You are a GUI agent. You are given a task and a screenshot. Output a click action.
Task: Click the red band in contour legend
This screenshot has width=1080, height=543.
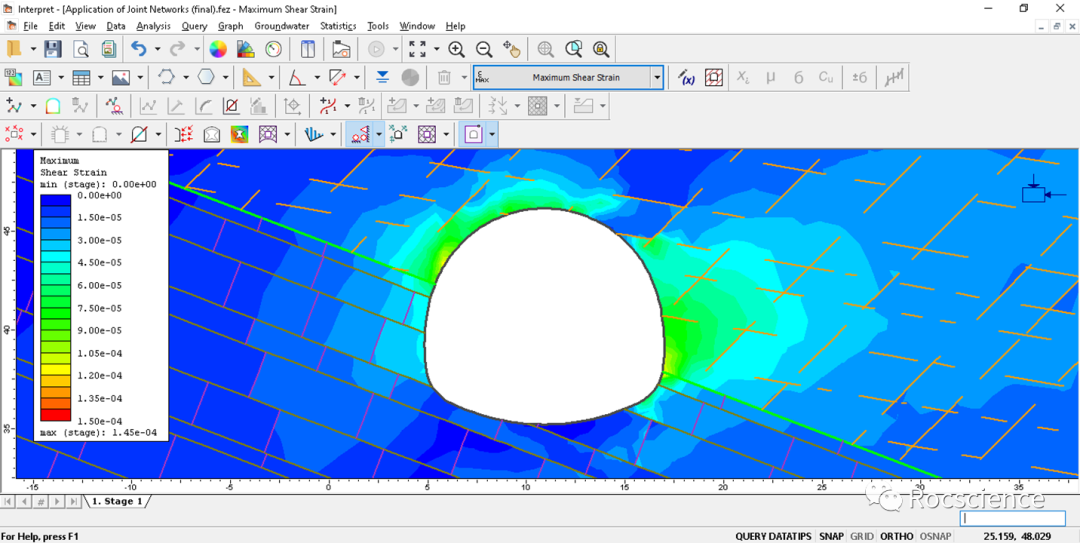click(x=55, y=415)
